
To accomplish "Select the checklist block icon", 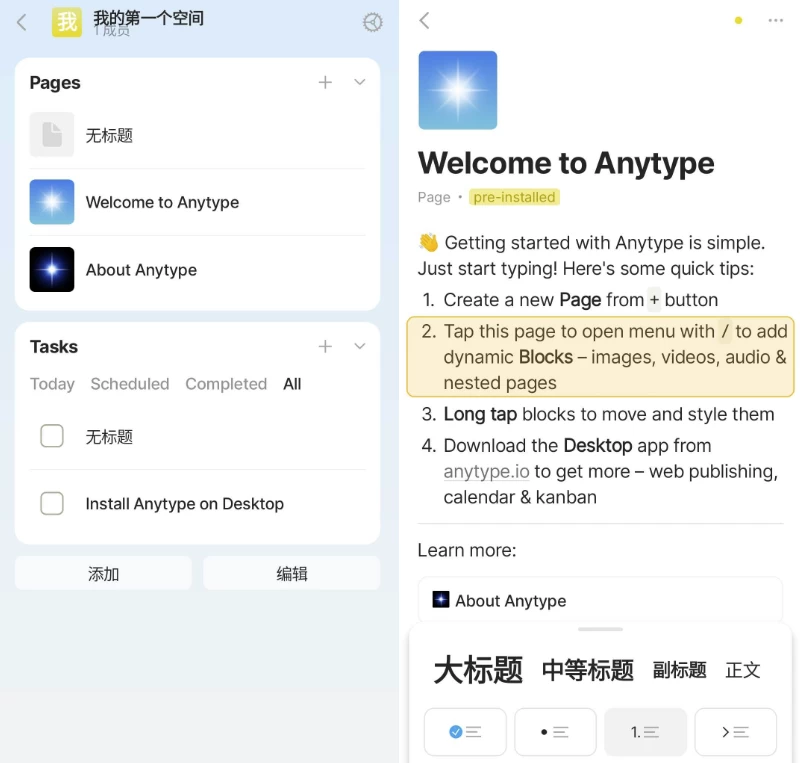I will pyautogui.click(x=464, y=732).
